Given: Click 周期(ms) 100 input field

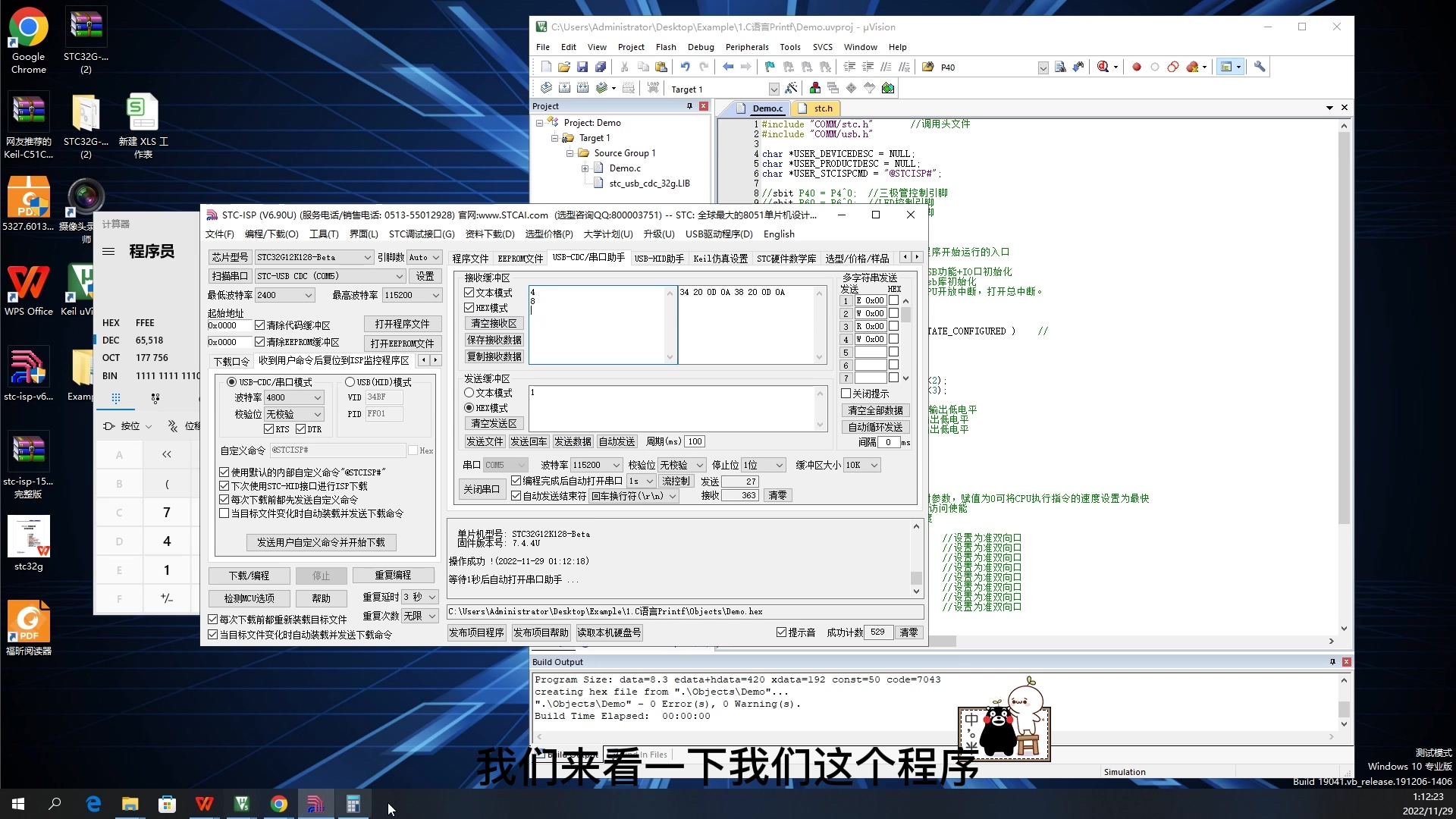Looking at the screenshot, I should click(695, 441).
